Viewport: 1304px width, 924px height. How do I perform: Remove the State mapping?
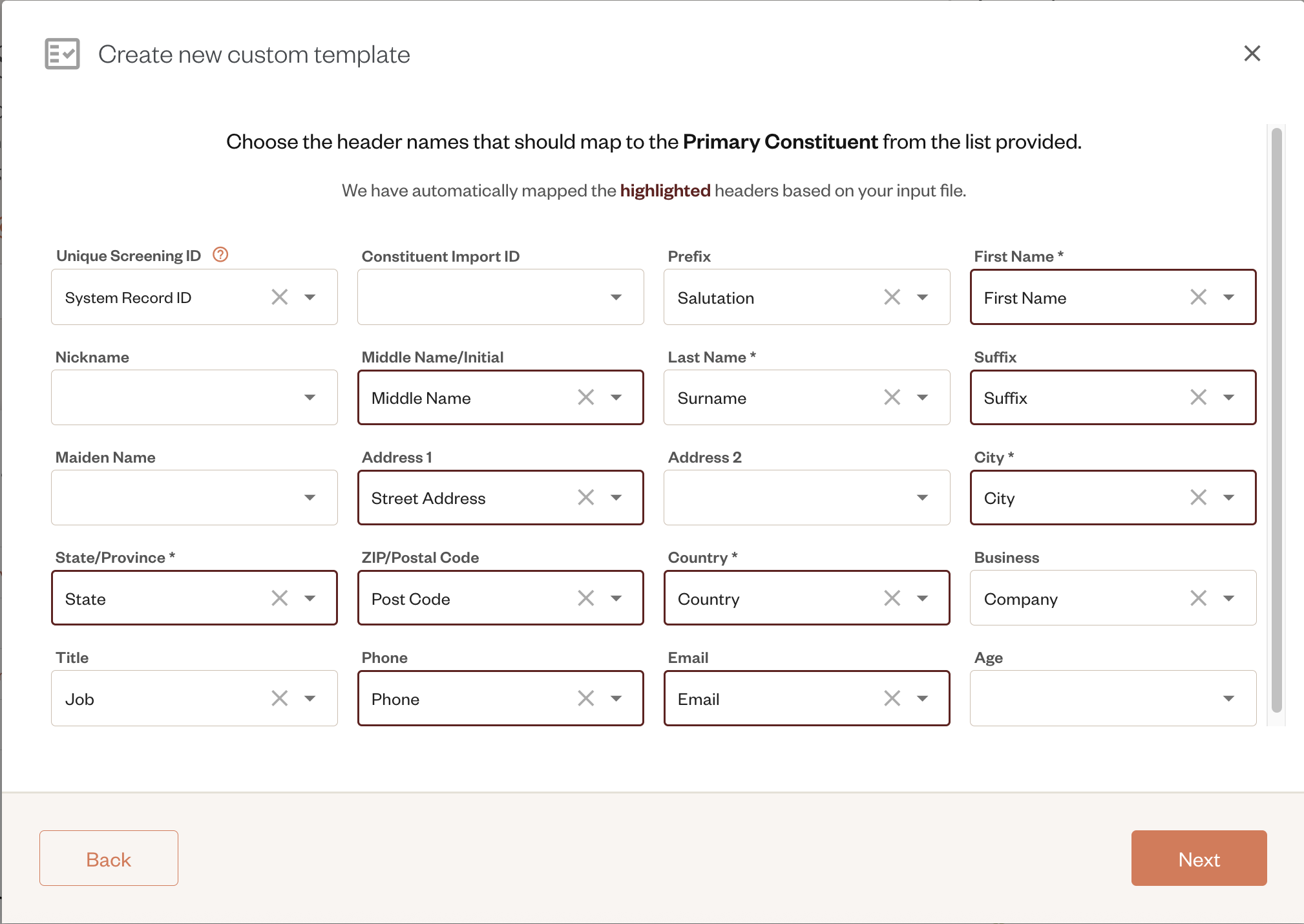pos(280,598)
